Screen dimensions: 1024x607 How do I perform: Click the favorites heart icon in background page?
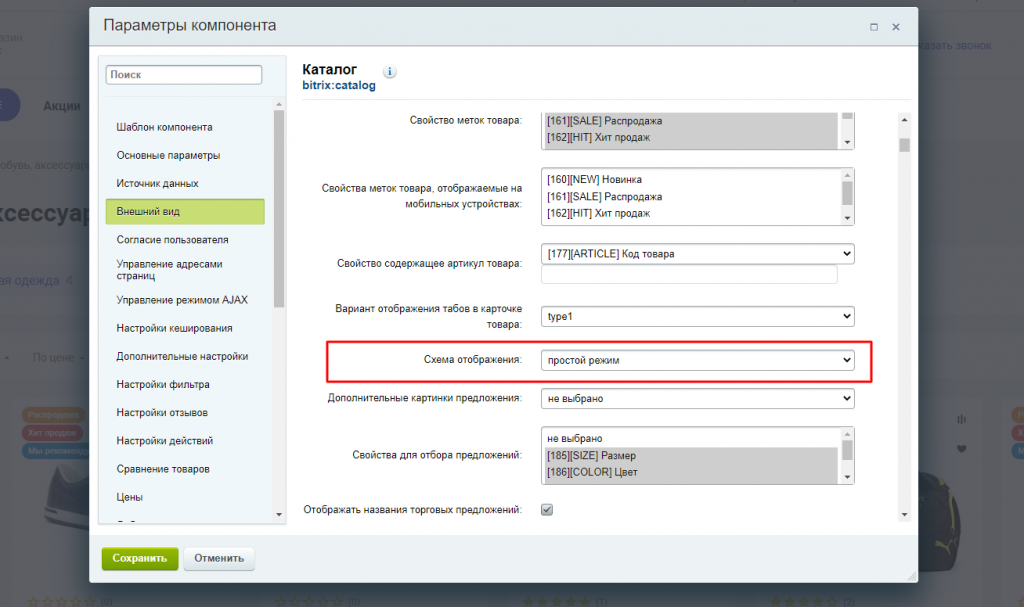coord(961,449)
